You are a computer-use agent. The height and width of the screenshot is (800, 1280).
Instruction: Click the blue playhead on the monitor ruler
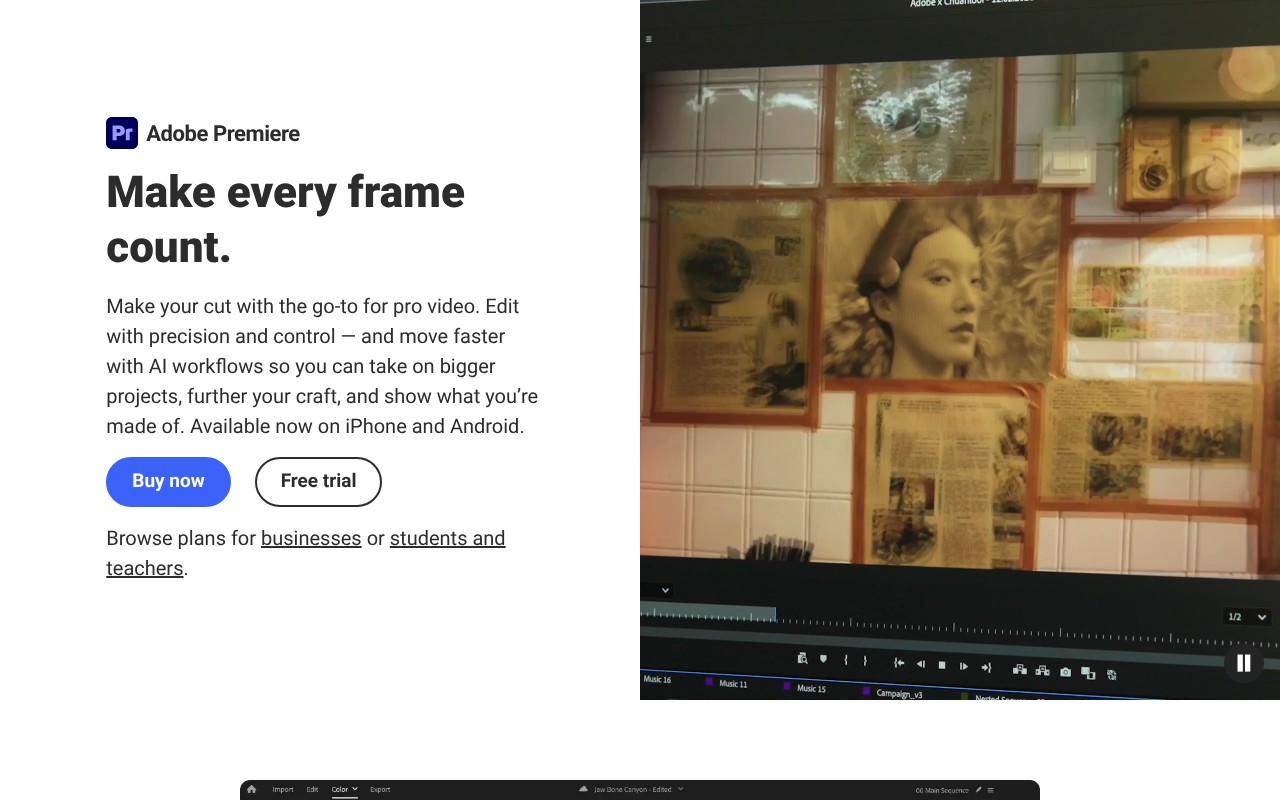(x=775, y=614)
